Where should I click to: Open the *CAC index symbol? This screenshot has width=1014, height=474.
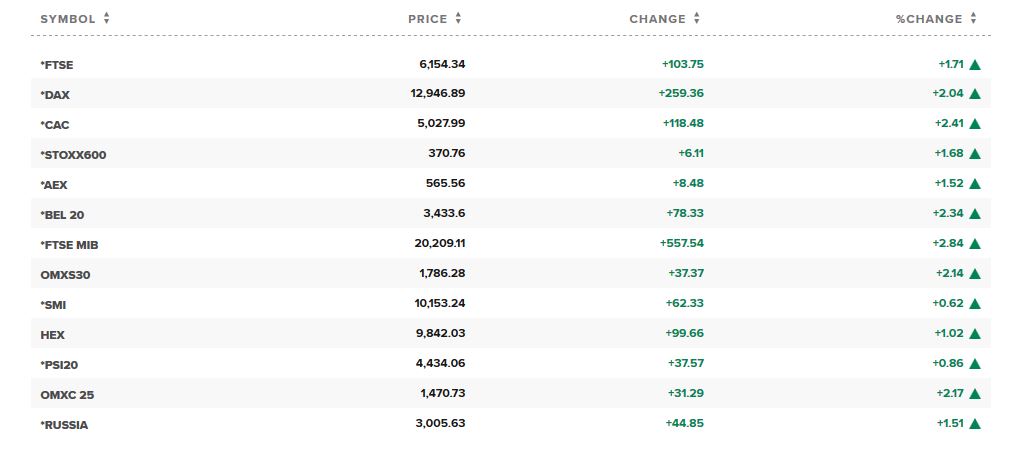tap(55, 125)
